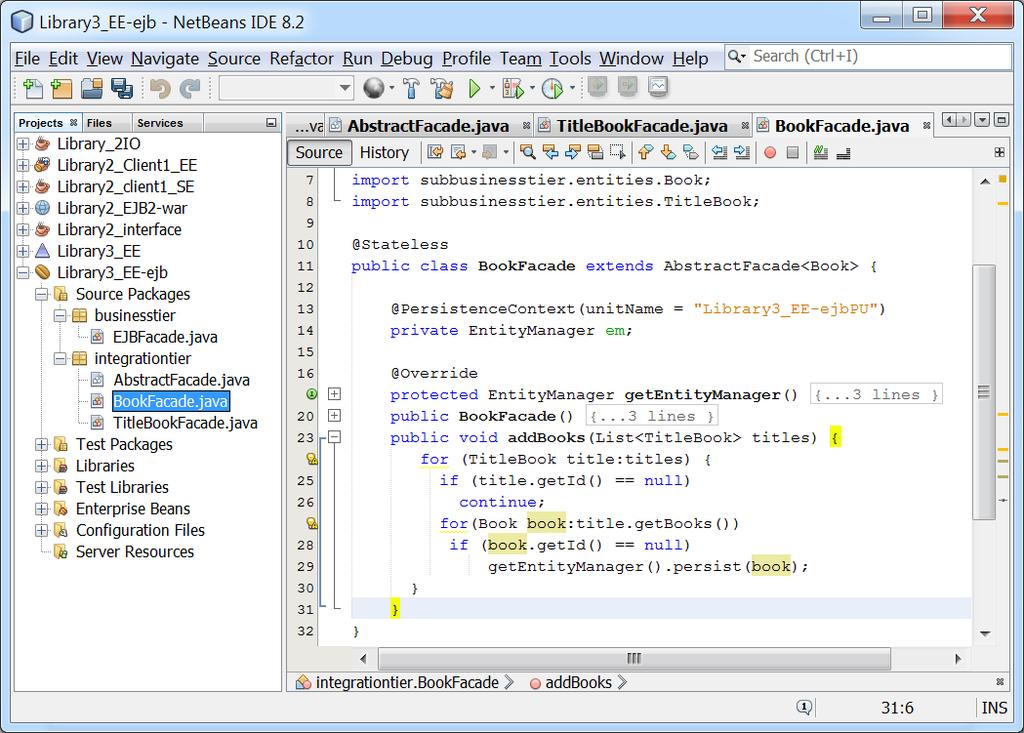Switch to the AbstractFacade.java editor tab
This screenshot has width=1024, height=733.
coord(428,125)
